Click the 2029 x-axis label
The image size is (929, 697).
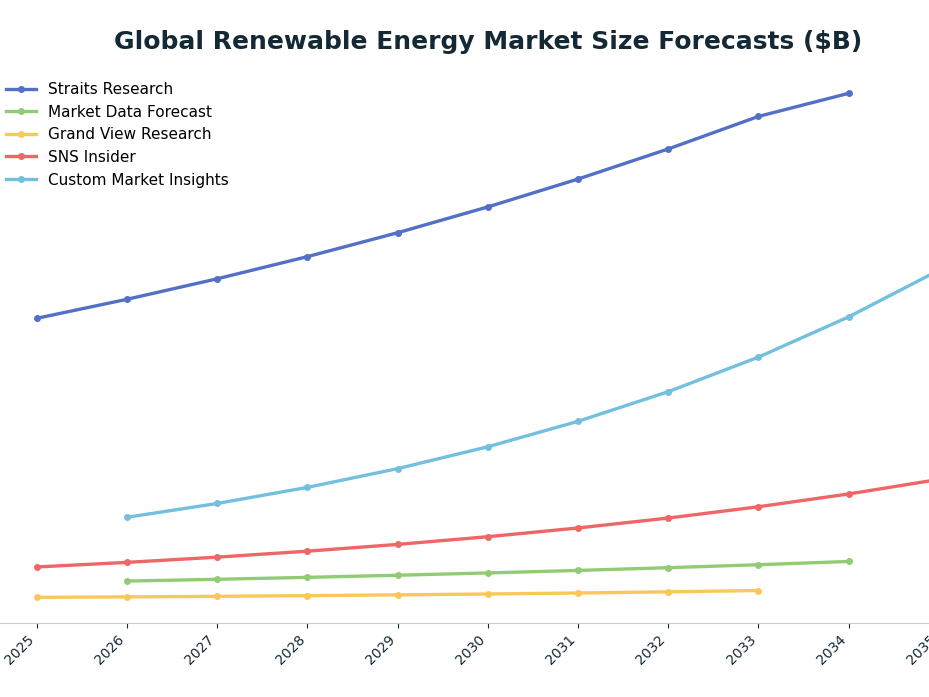[x=379, y=650]
